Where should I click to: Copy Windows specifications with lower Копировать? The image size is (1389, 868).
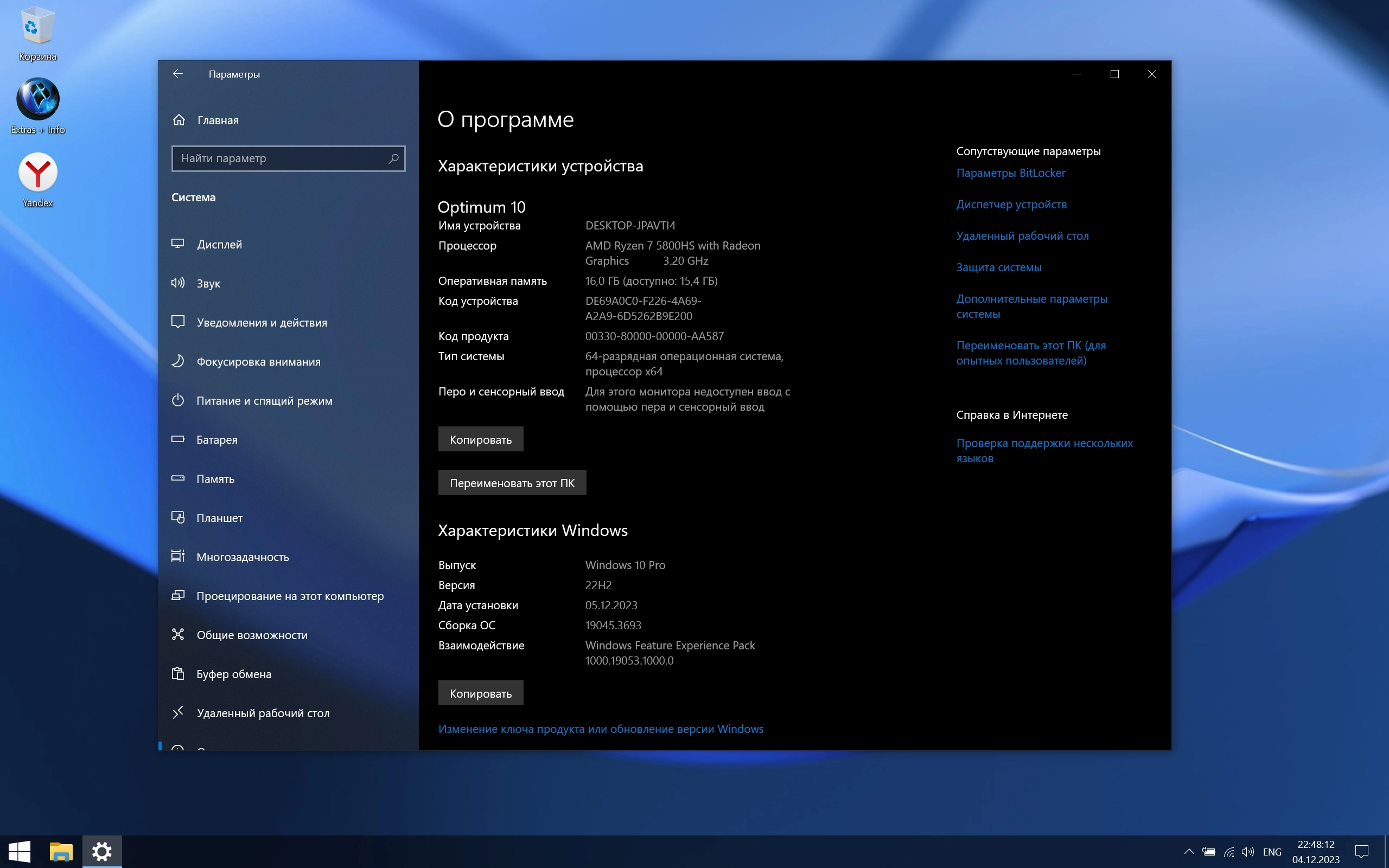coord(480,693)
